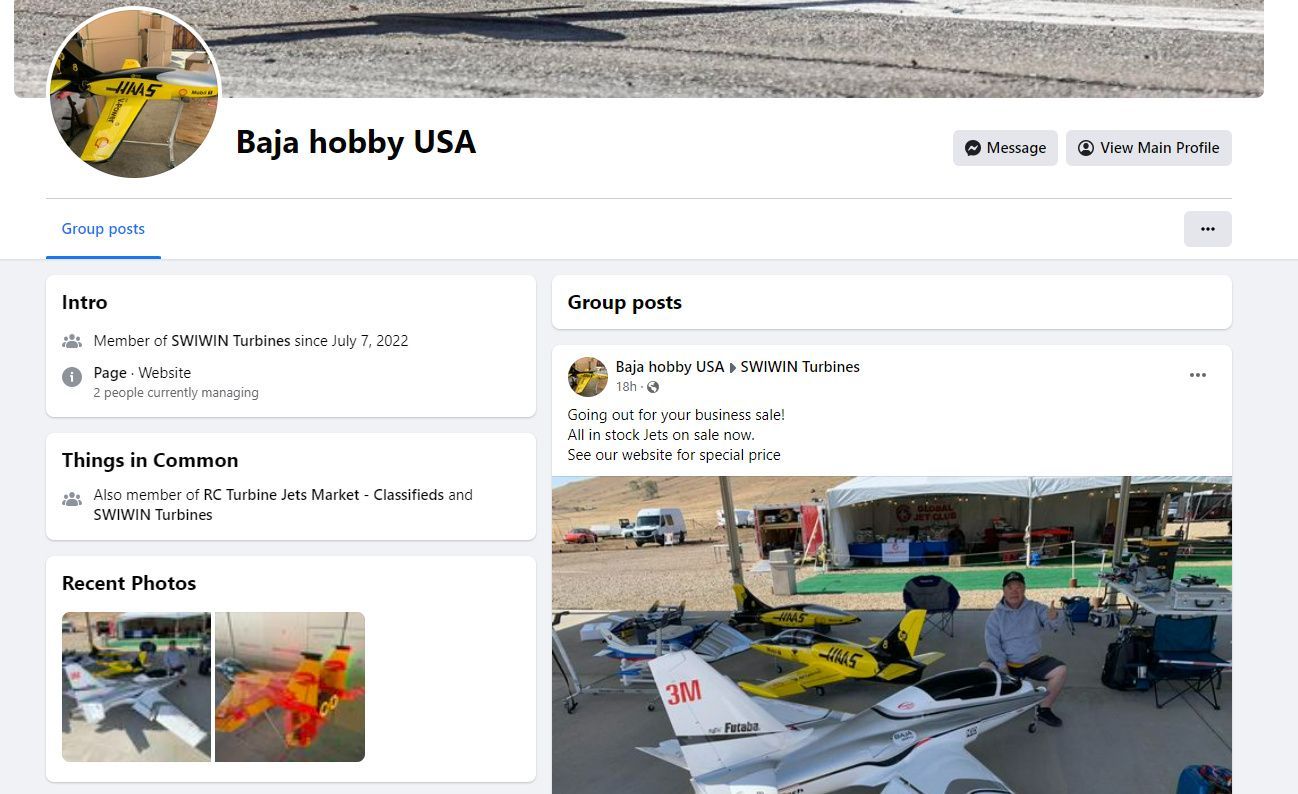The height and width of the screenshot is (794, 1298).
Task: Open first recent photo of silver jet
Action: click(136, 687)
